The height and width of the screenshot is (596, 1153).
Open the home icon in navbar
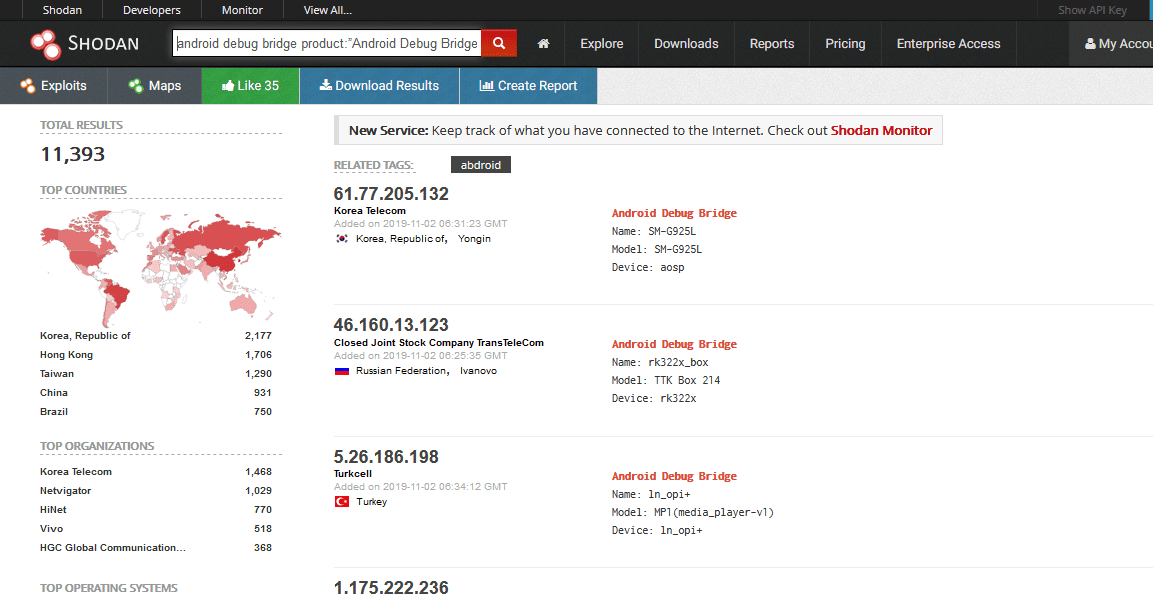pyautogui.click(x=543, y=44)
